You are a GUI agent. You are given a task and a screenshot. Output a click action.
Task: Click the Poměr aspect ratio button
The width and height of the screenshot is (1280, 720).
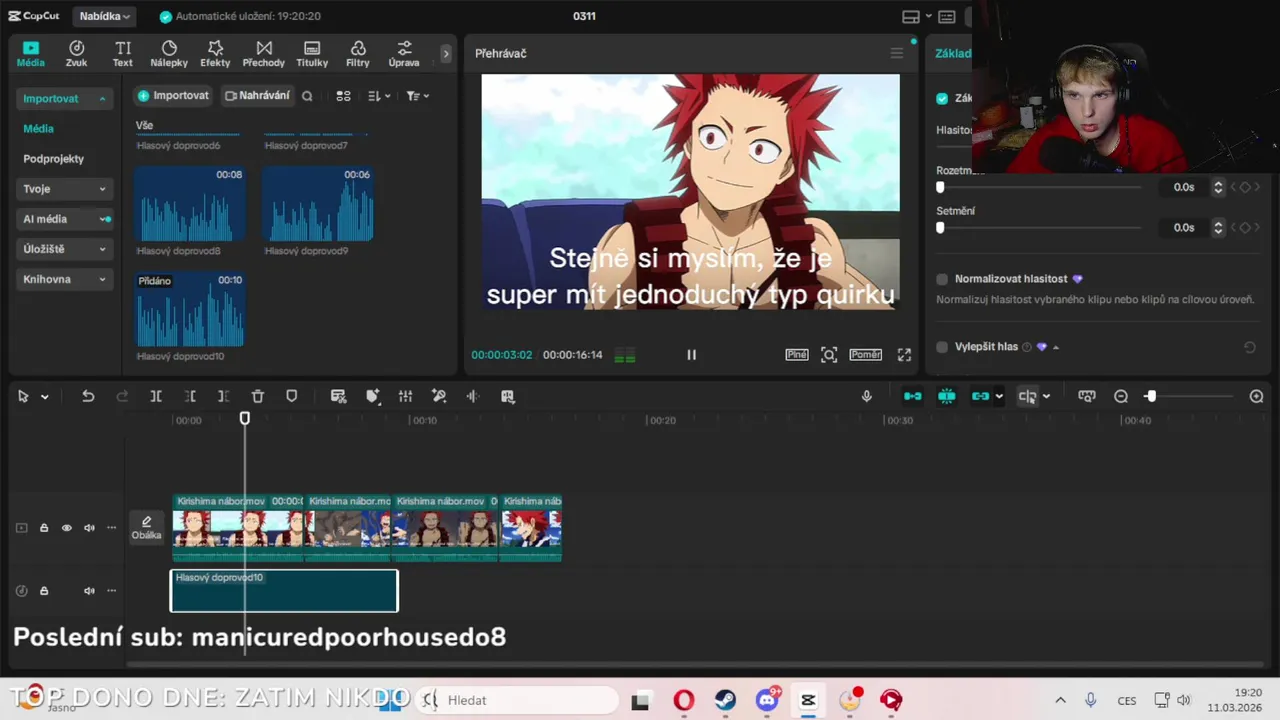pyautogui.click(x=866, y=355)
